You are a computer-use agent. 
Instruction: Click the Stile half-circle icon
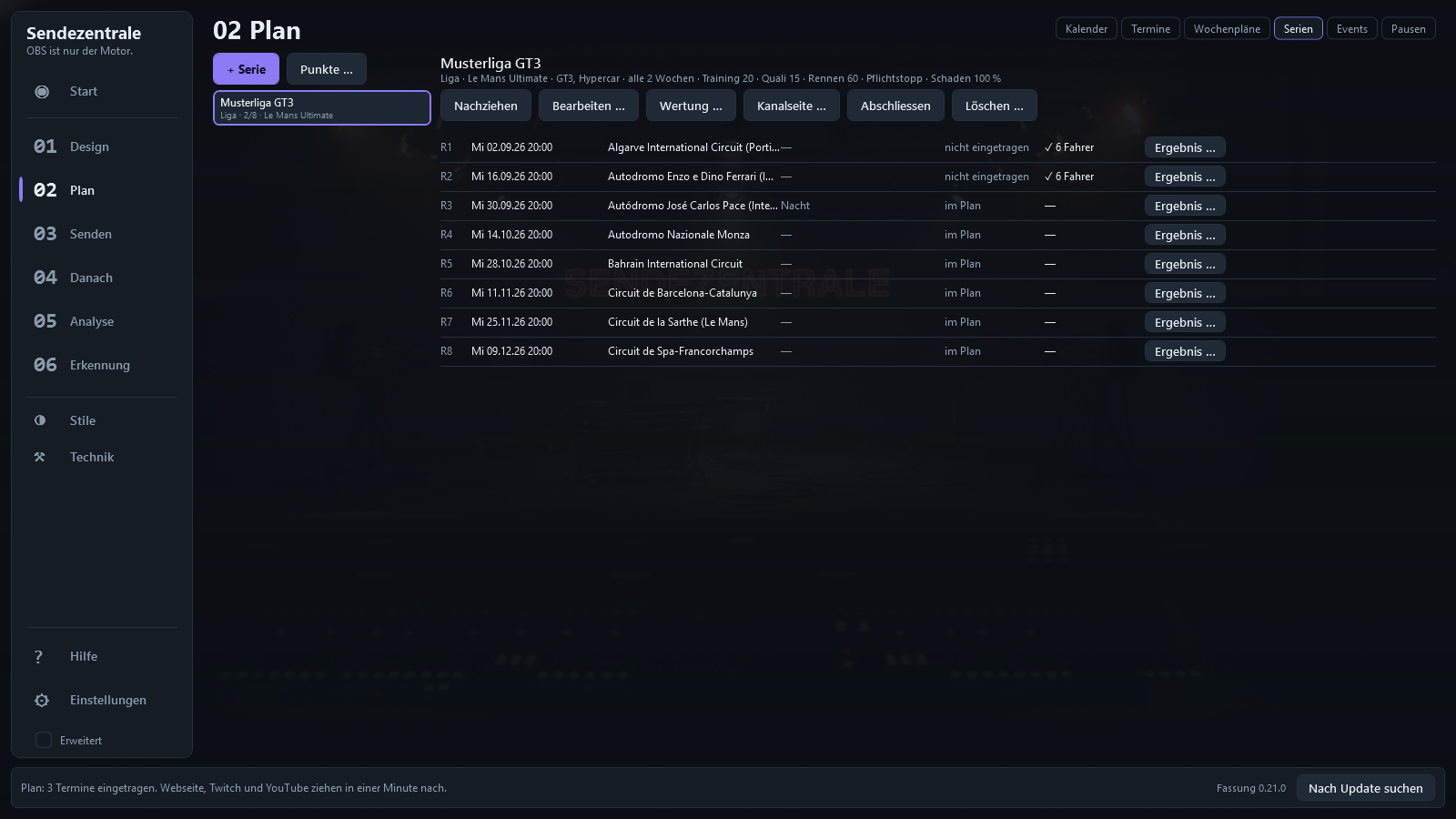coord(40,420)
